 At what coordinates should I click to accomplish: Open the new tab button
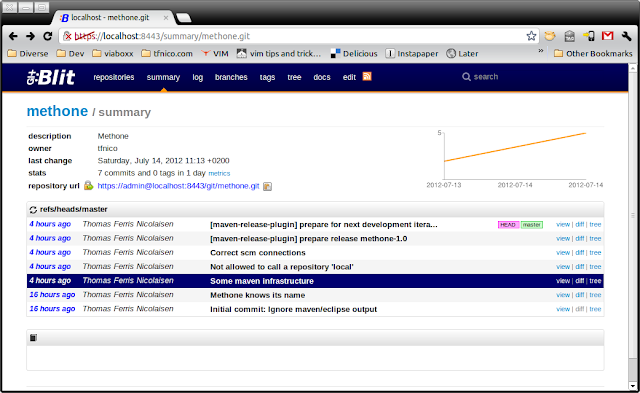coord(183,18)
